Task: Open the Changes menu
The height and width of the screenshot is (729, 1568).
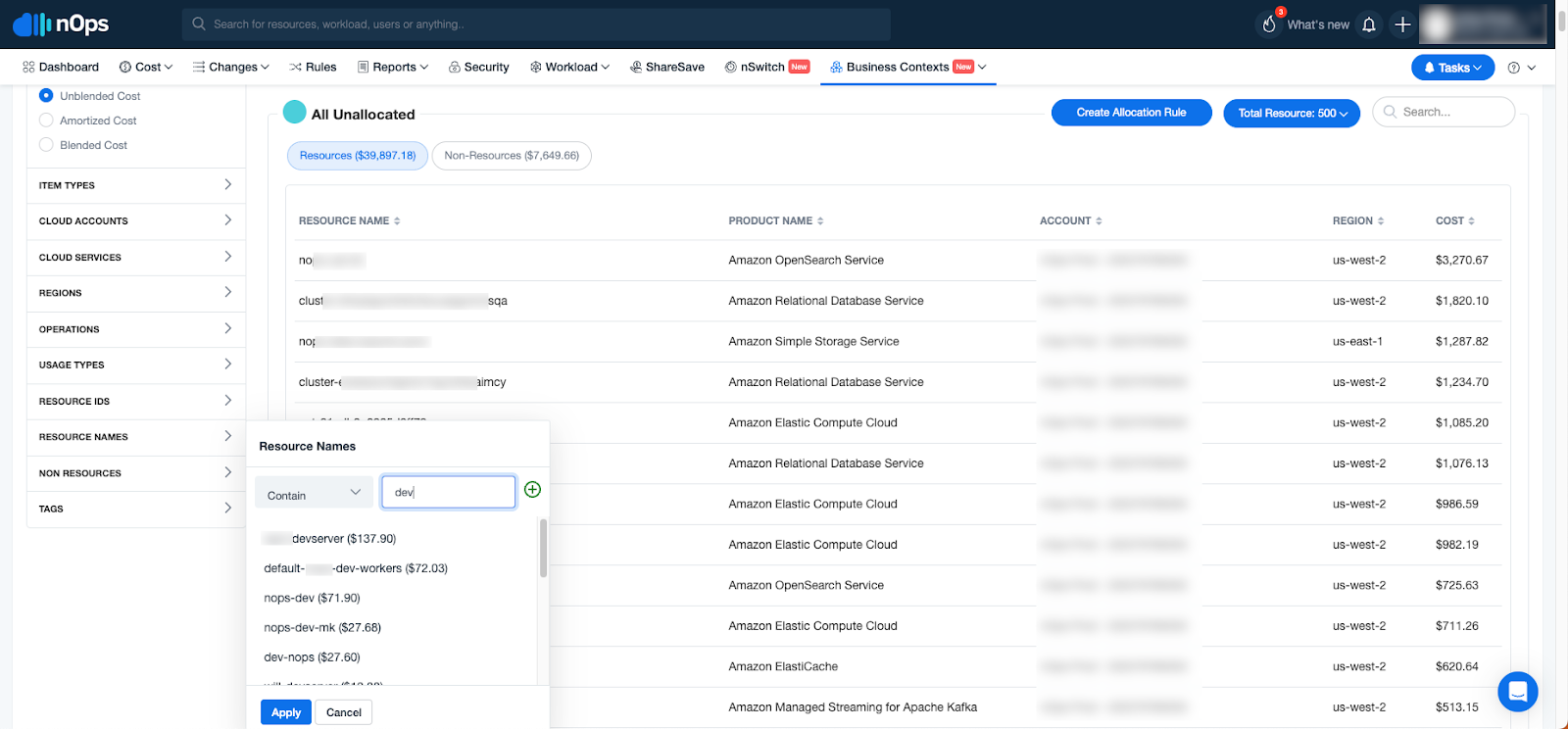Action: (231, 68)
